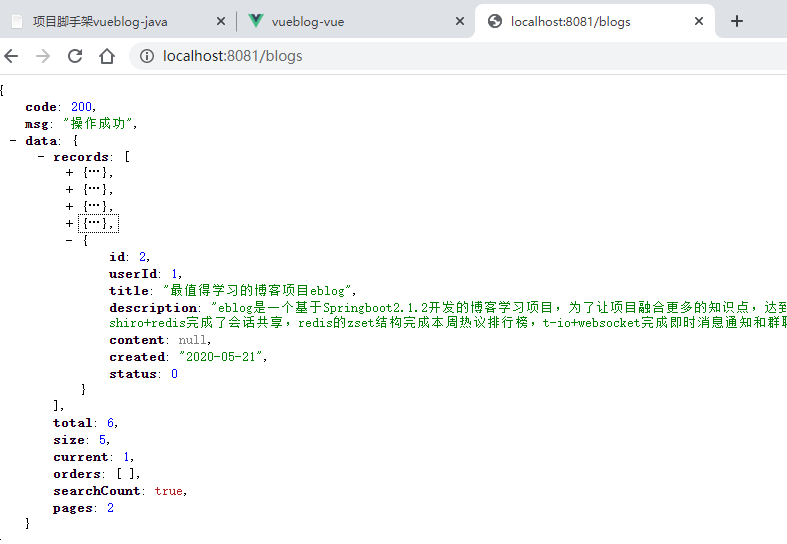Viewport: 787px width, 544px height.
Task: Click the size value 5
Action: pyautogui.click(x=102, y=440)
